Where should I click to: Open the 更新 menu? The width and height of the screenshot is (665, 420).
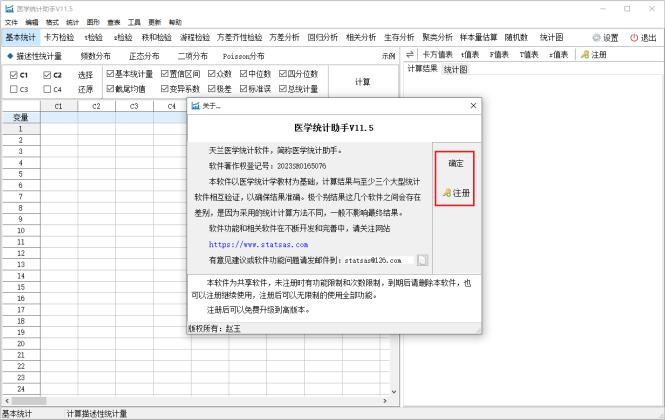pos(155,22)
